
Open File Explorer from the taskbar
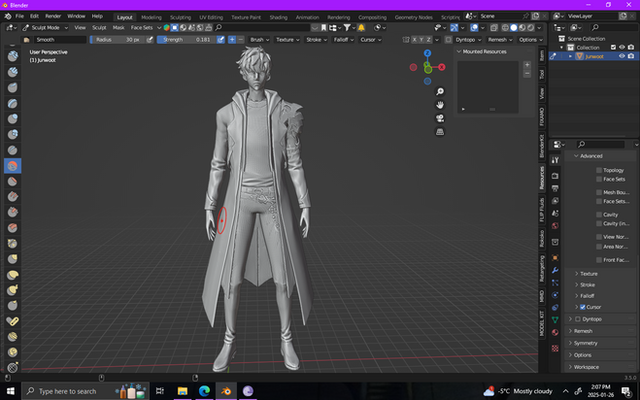tap(183, 390)
